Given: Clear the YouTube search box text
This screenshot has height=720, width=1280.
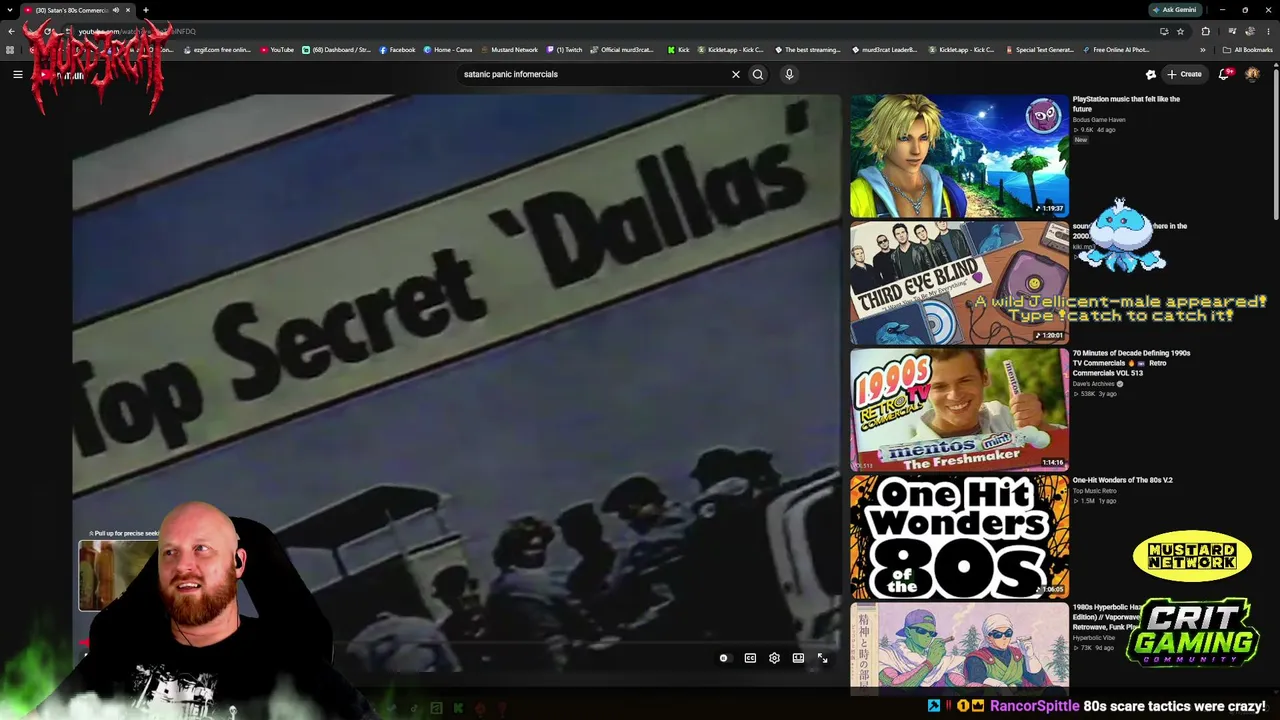Looking at the screenshot, I should click(x=736, y=74).
